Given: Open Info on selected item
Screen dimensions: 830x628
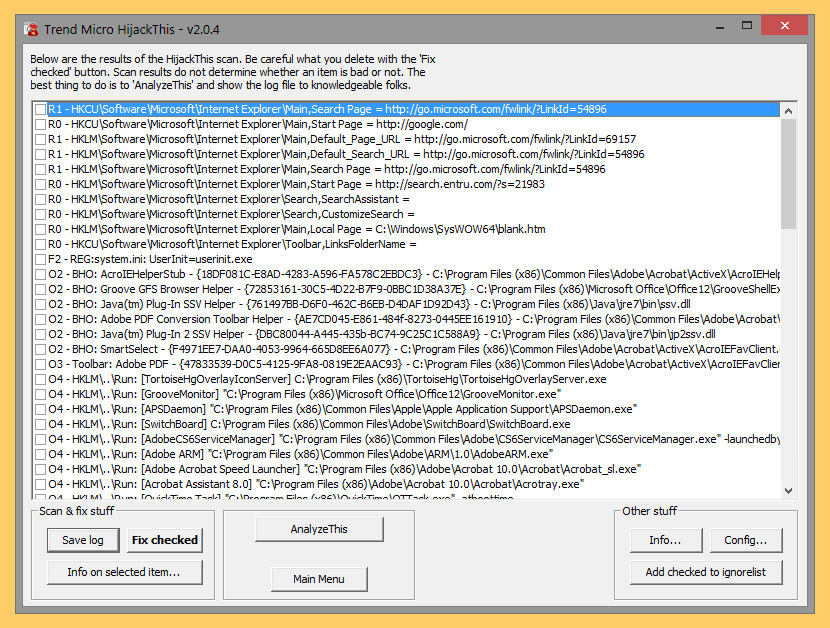Looking at the screenshot, I should [124, 572].
